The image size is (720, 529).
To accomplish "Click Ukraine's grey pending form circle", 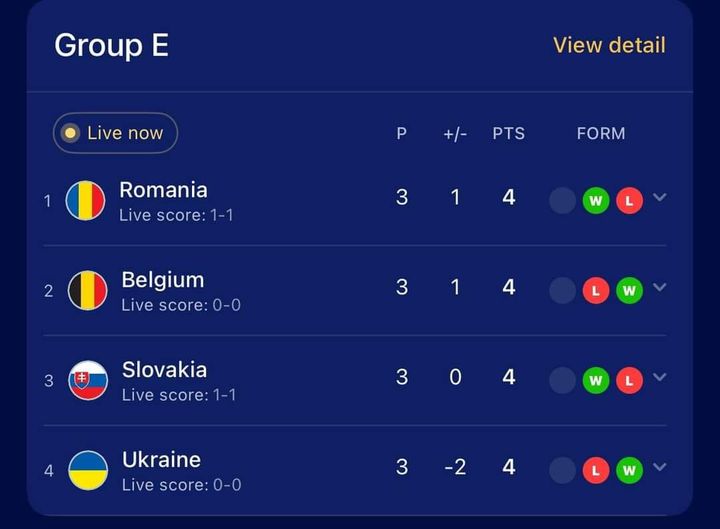I will tap(563, 470).
